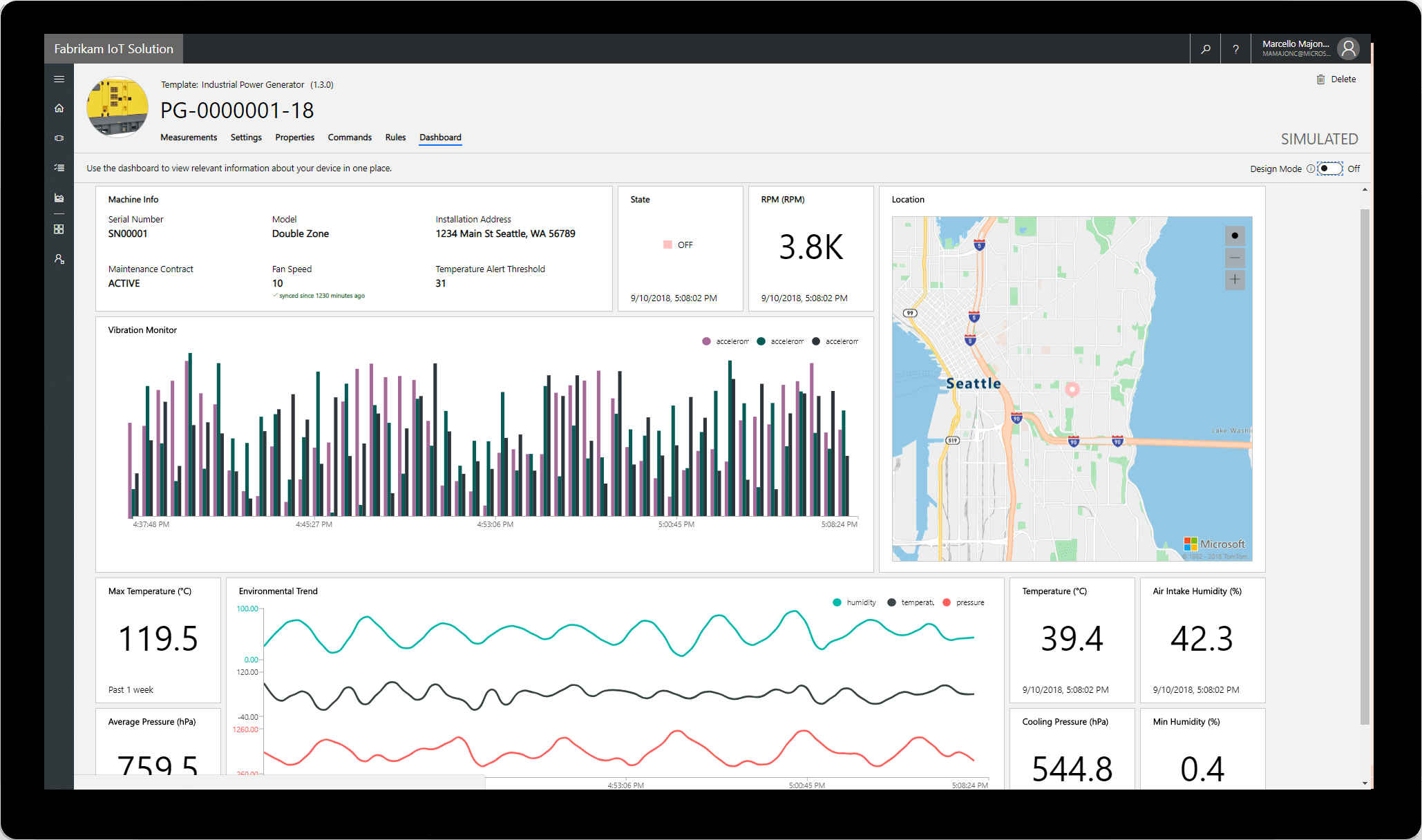Expand the hamburger navigation menu
The height and width of the screenshot is (840, 1422).
59,79
